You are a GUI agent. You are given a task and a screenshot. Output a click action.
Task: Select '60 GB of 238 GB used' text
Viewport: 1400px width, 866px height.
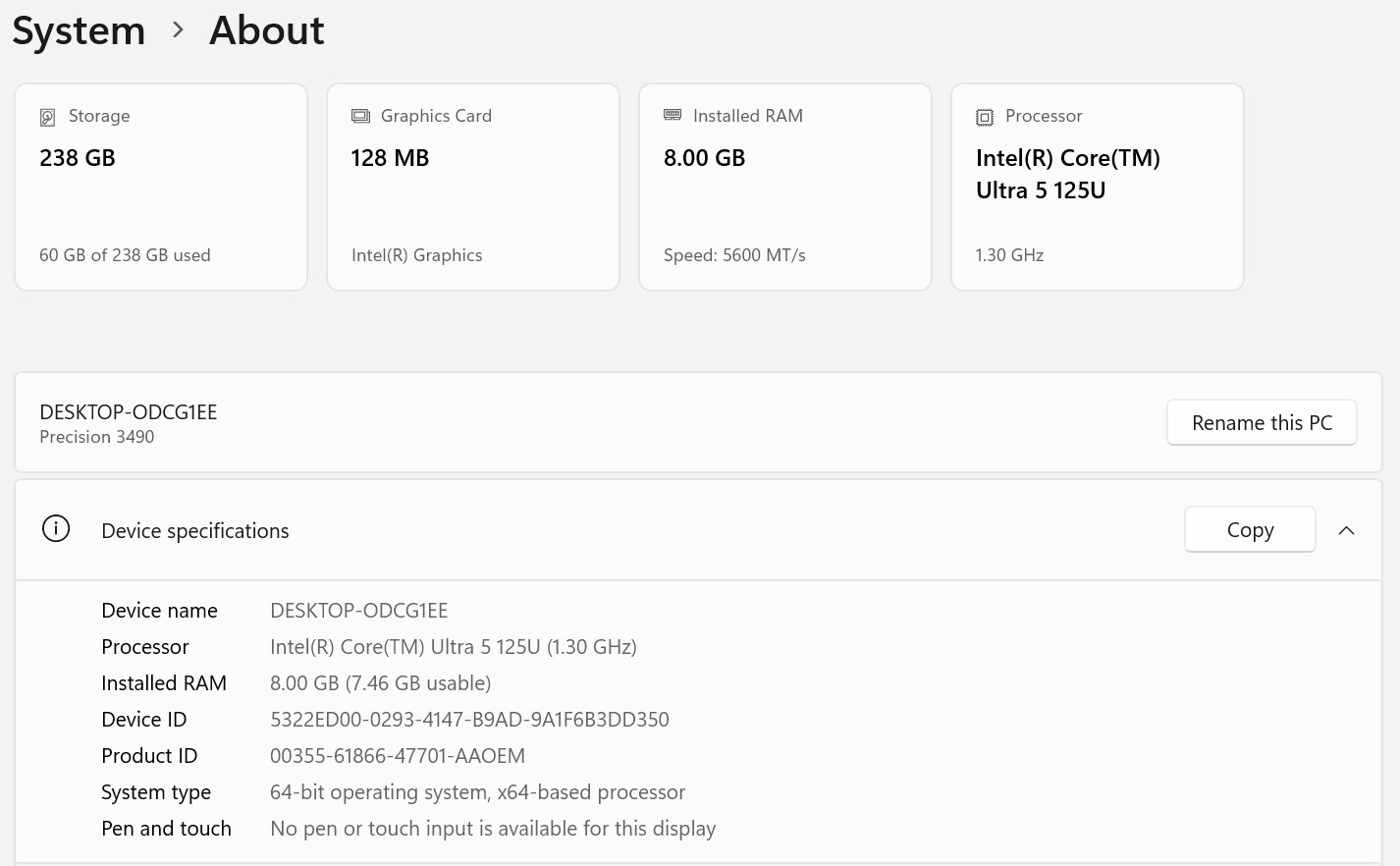coord(125,255)
